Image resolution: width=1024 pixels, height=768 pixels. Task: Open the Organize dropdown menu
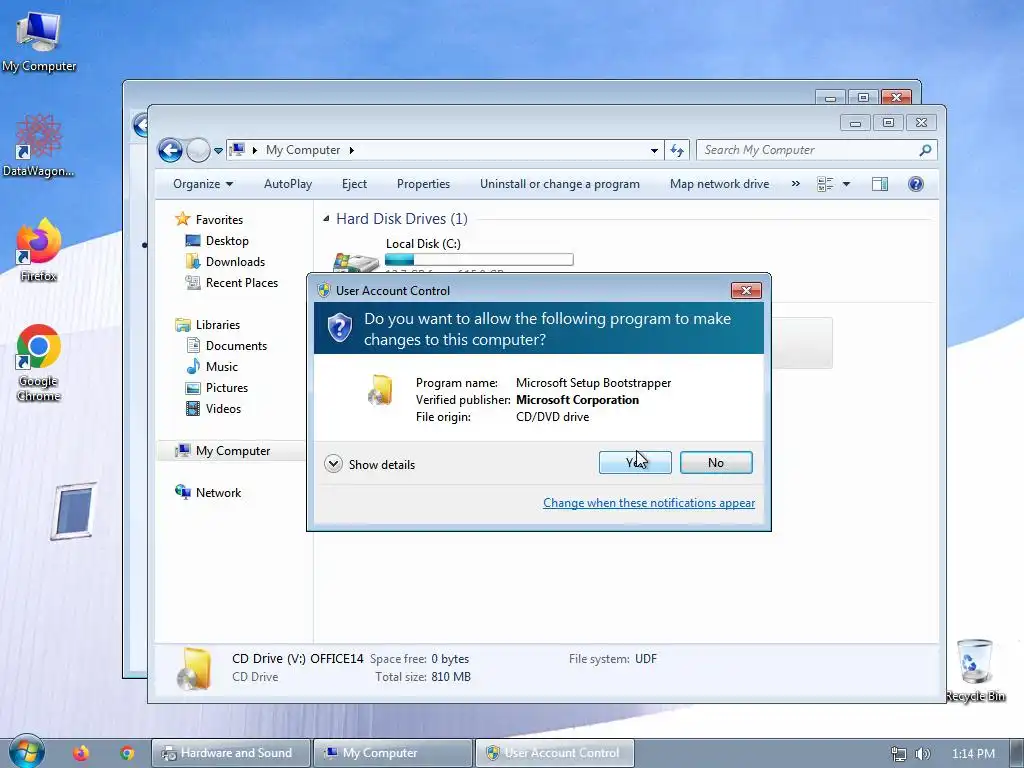click(202, 184)
